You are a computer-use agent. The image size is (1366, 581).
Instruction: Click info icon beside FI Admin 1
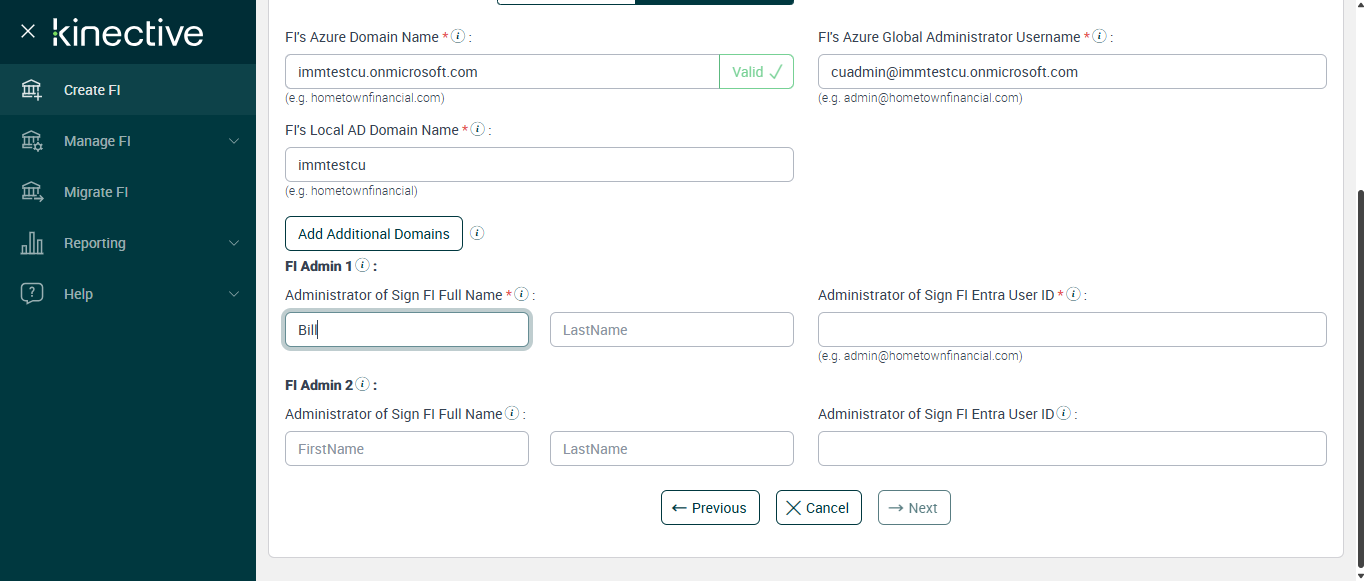click(362, 266)
